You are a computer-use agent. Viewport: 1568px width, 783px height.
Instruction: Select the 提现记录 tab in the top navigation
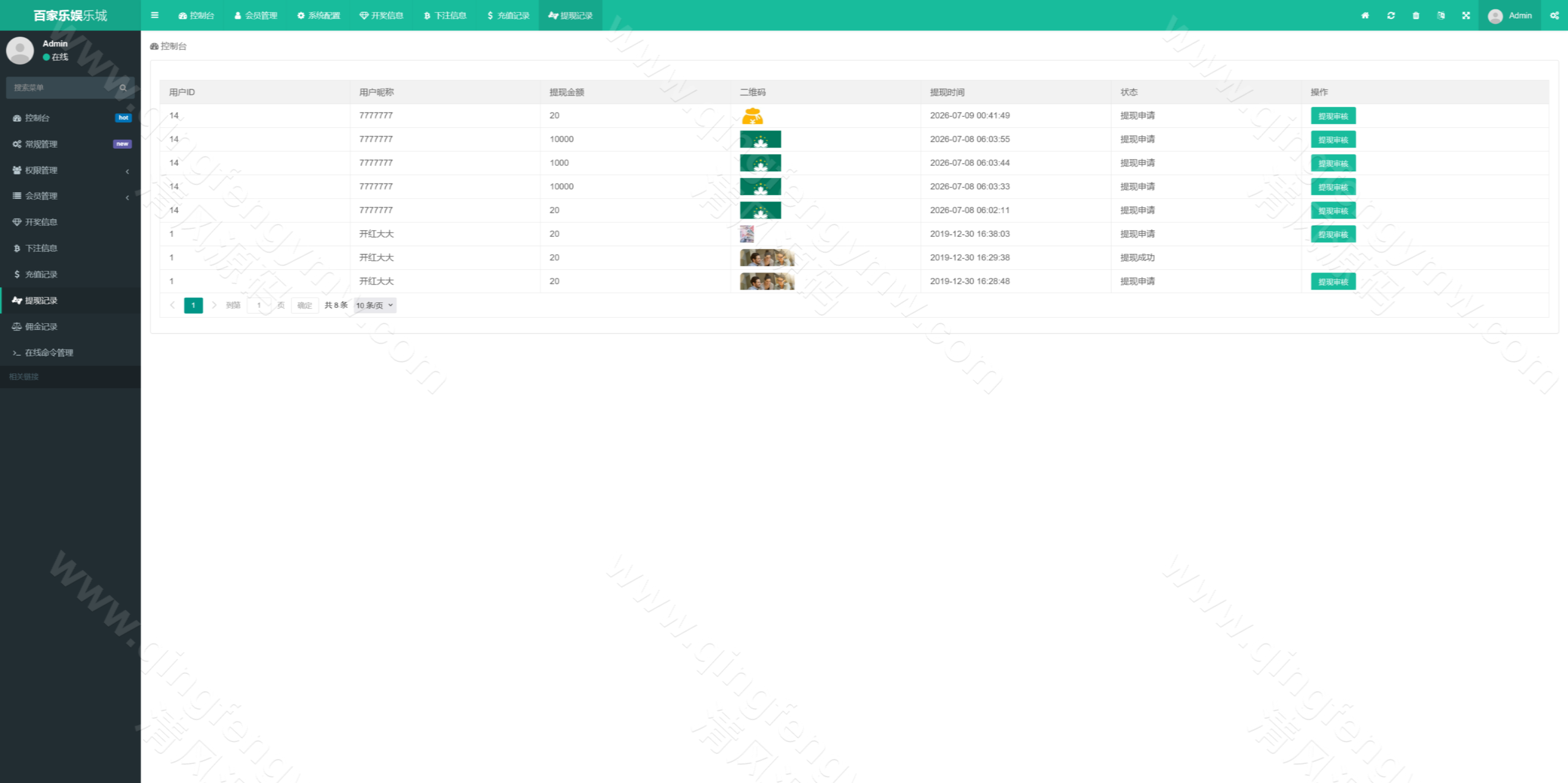(x=570, y=15)
